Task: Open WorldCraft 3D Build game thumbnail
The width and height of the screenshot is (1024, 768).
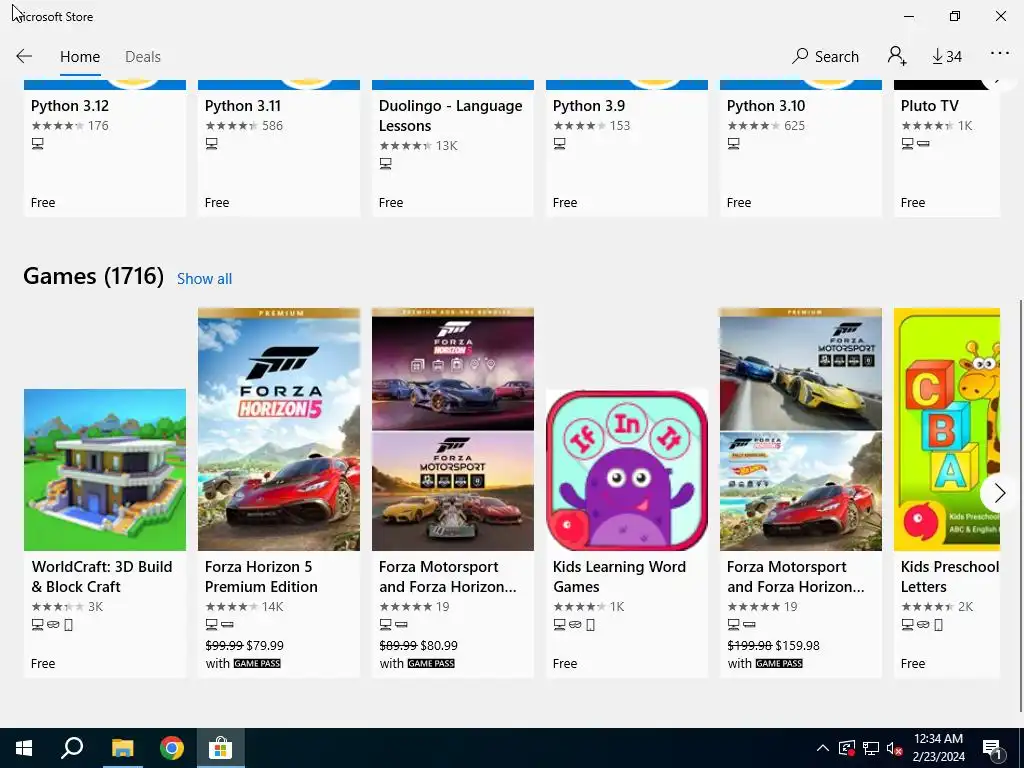Action: [x=104, y=470]
